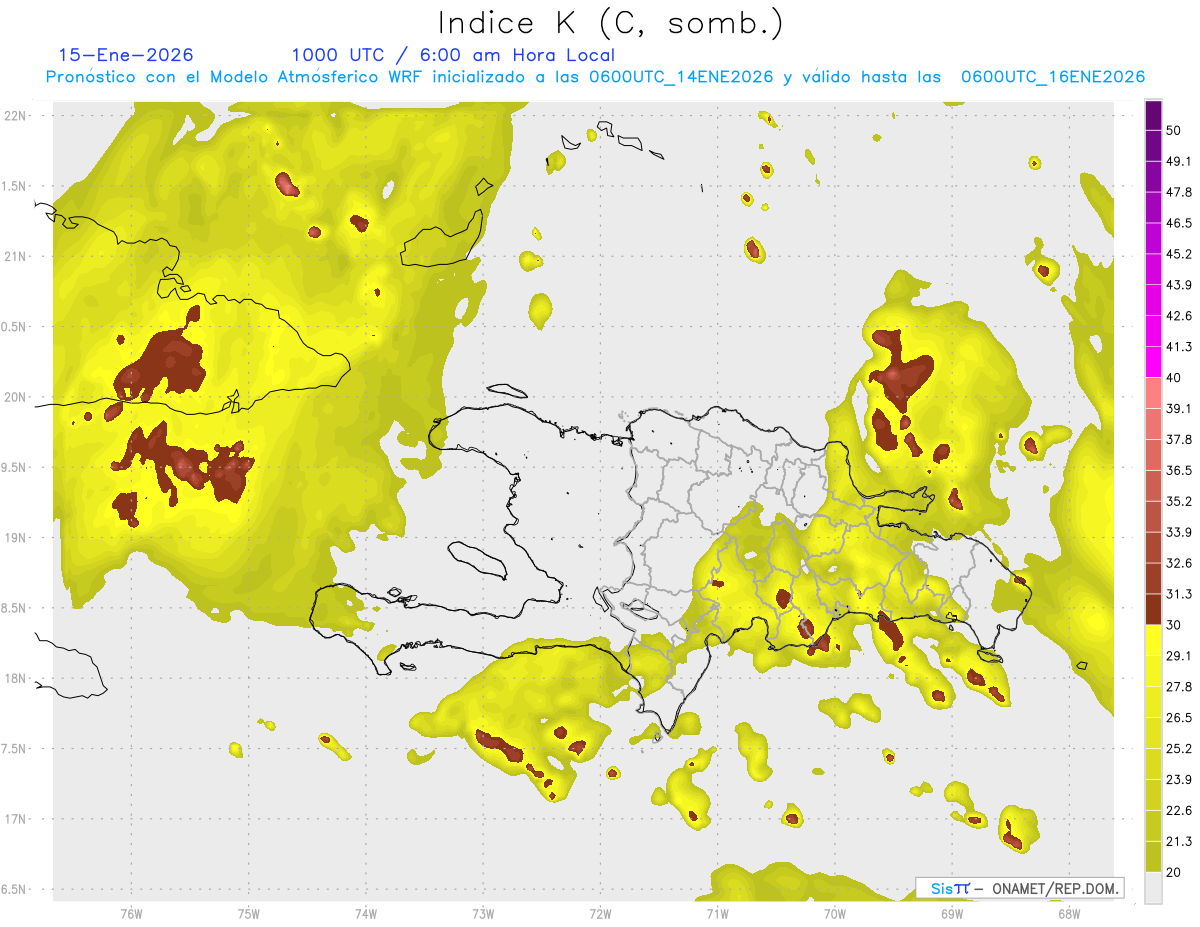
Task: Click the '49.1' color scale value
Action: click(x=1178, y=161)
